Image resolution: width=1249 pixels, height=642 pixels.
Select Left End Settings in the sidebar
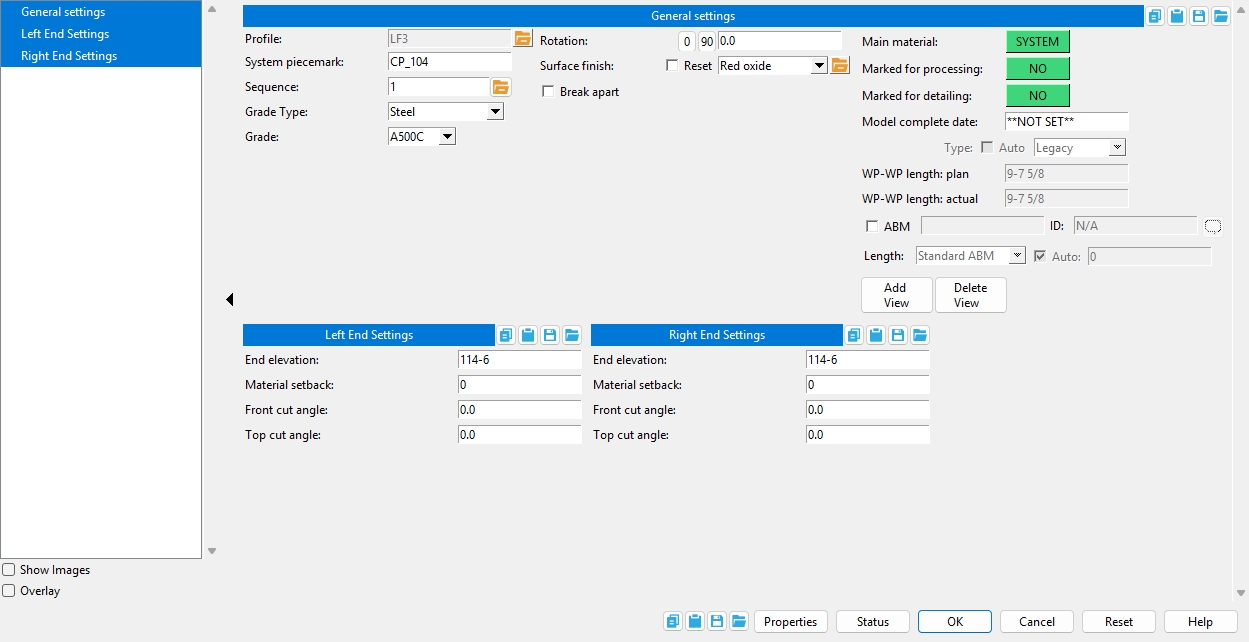pos(65,34)
